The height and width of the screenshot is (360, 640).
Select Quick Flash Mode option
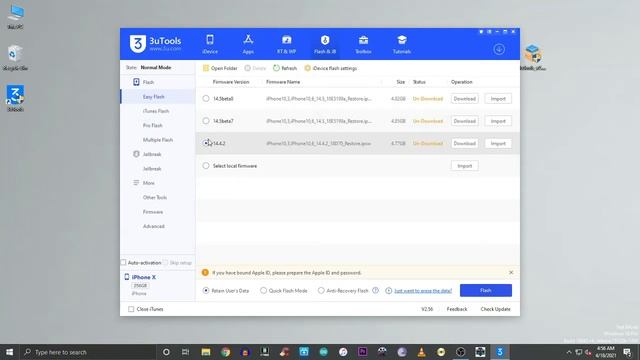(x=263, y=290)
